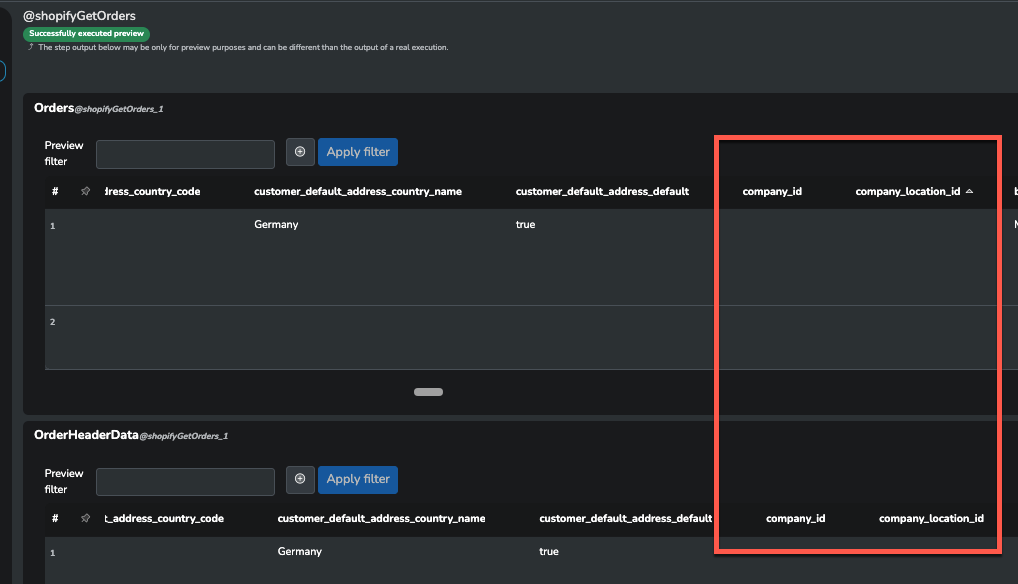Select row 2 in the Orders table
Viewport: 1018px width, 584px height.
click(53, 322)
